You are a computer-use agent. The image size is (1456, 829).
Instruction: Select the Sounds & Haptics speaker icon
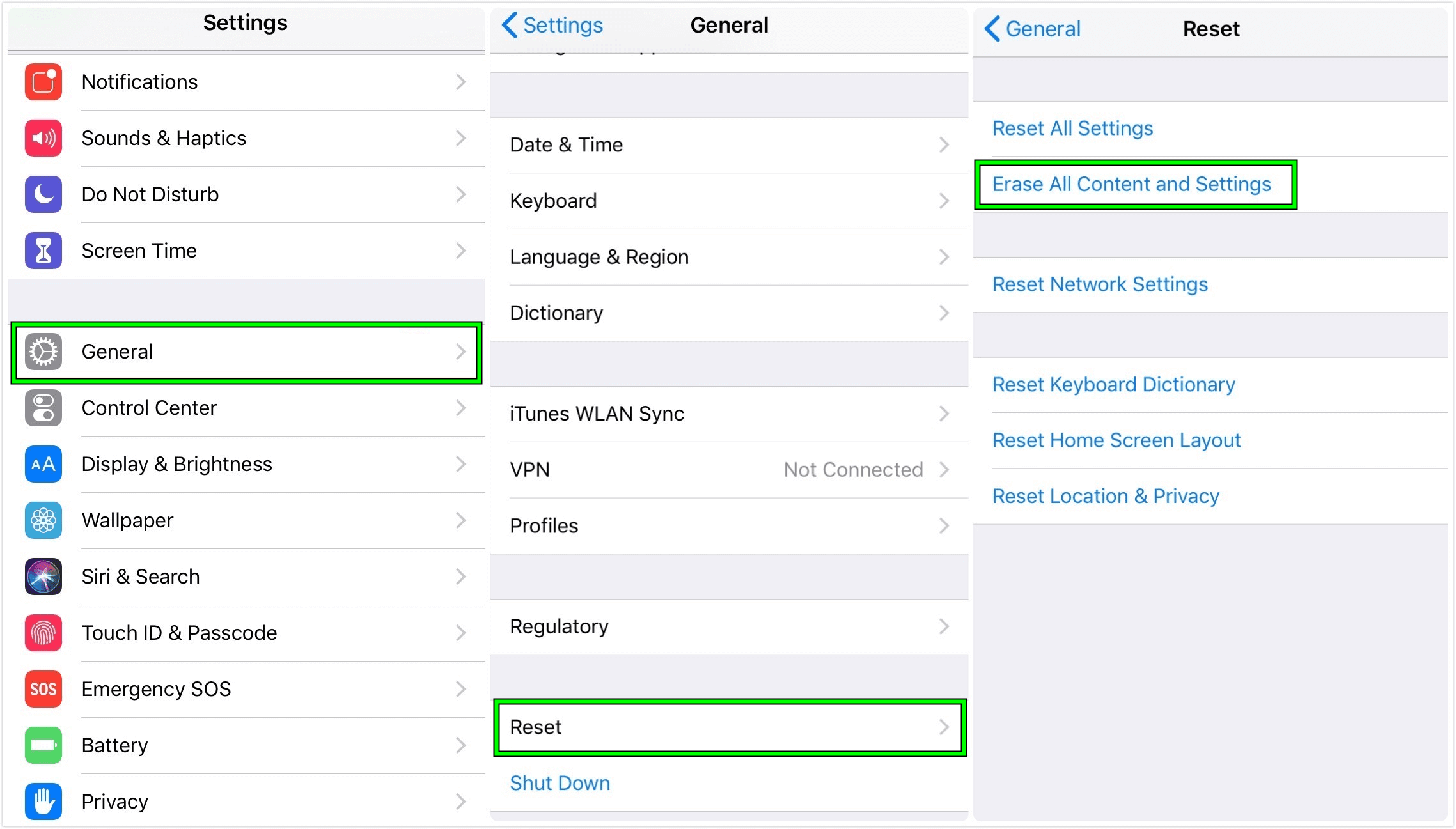pyautogui.click(x=42, y=138)
